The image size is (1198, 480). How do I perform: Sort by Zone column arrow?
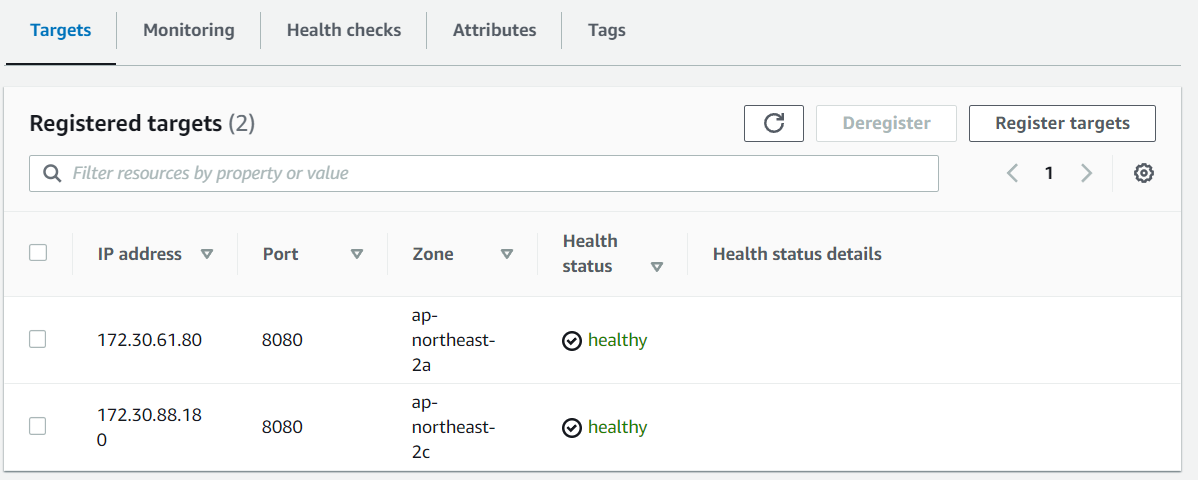(507, 254)
